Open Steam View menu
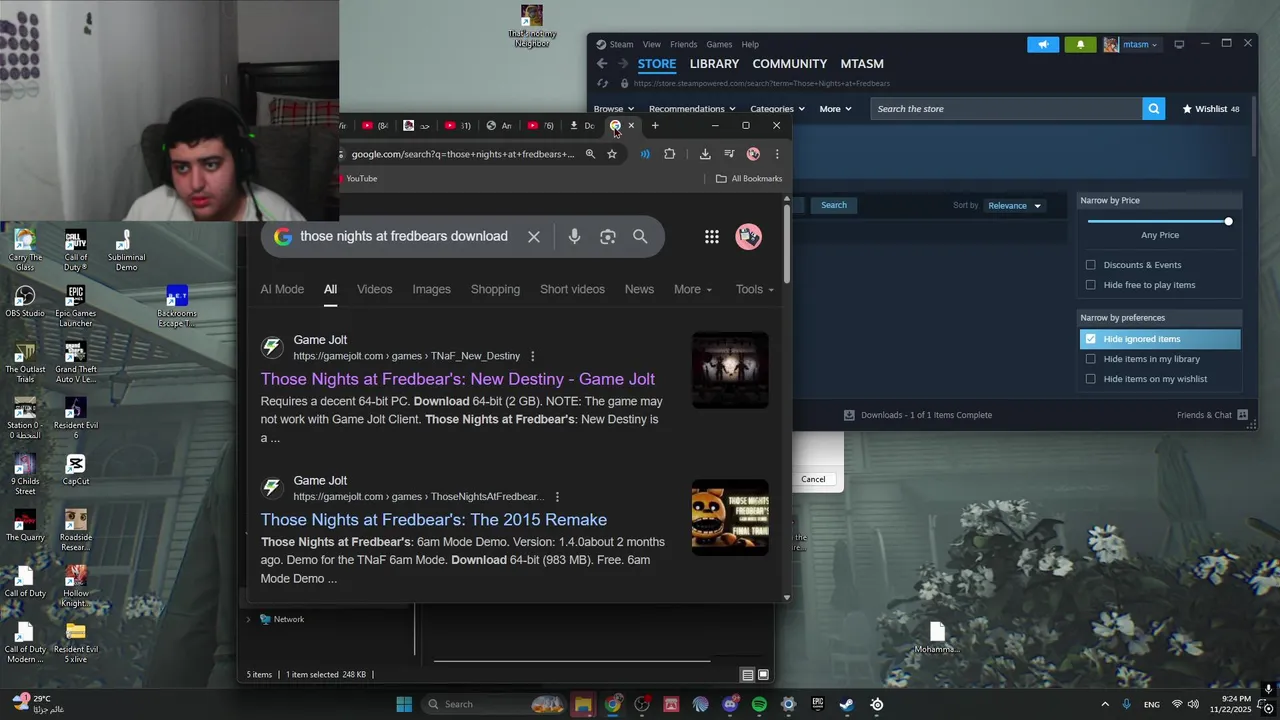 click(x=652, y=45)
